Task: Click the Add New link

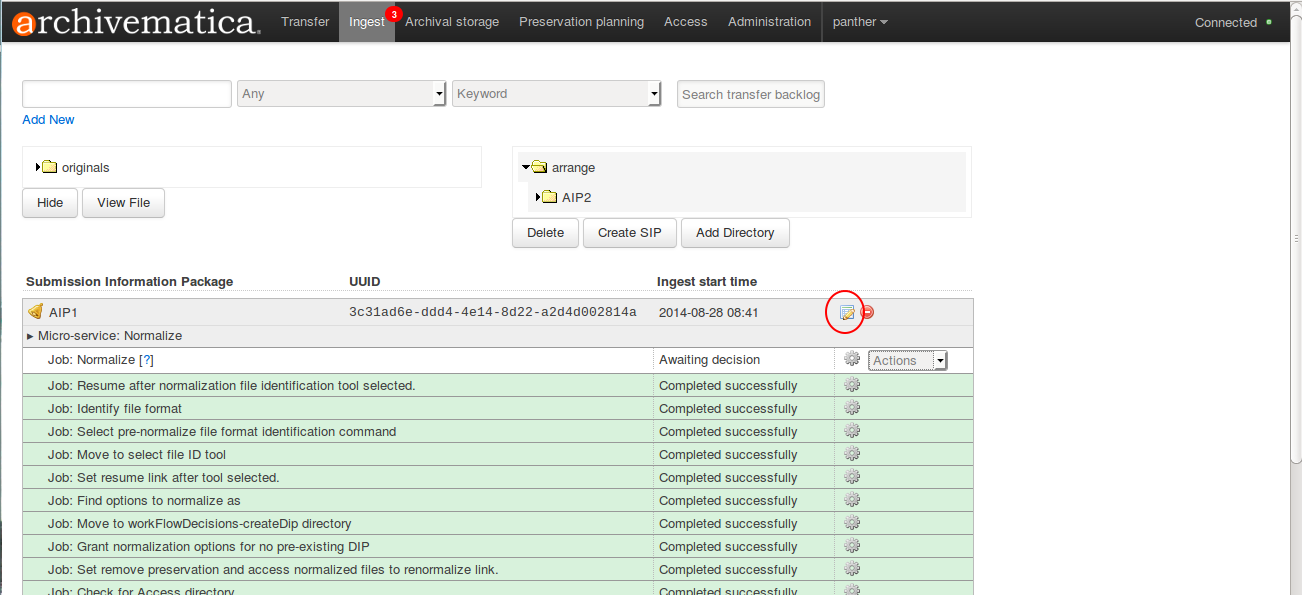Action: 48,120
